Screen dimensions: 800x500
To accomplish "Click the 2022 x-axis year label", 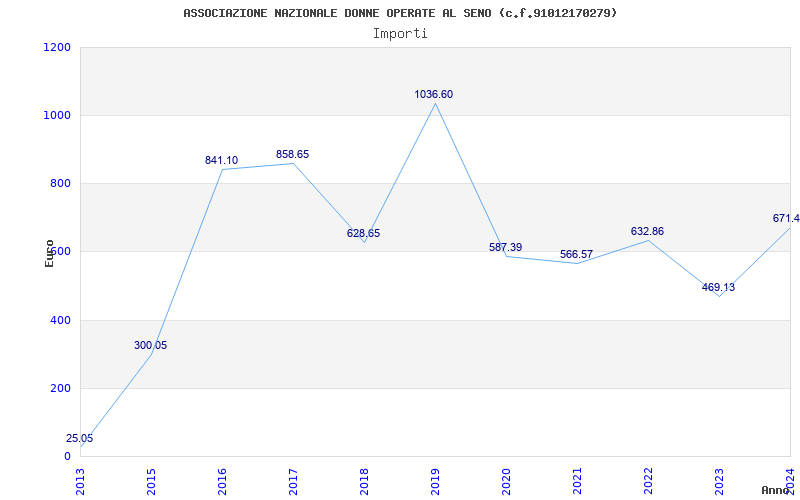I will 648,482.
